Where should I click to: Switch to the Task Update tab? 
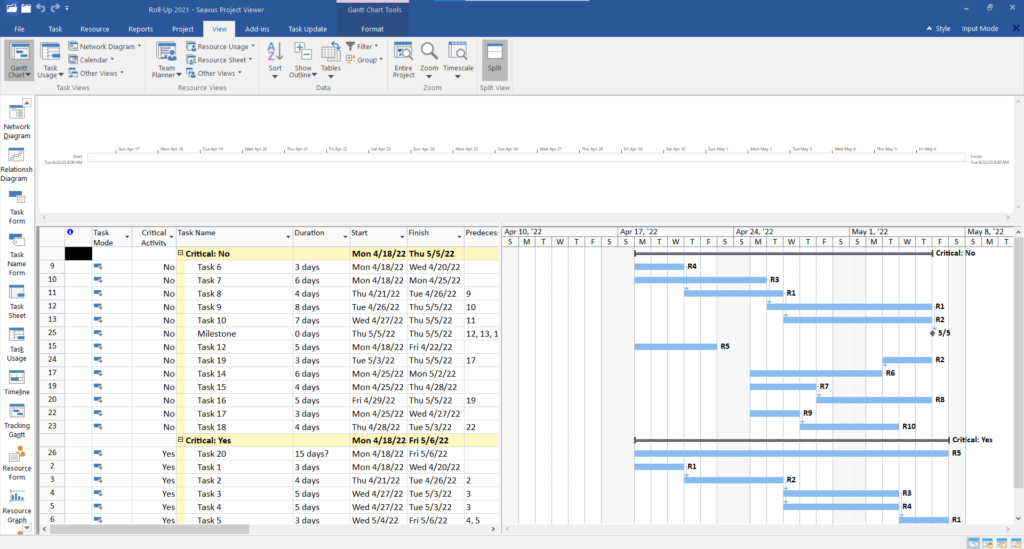308,29
